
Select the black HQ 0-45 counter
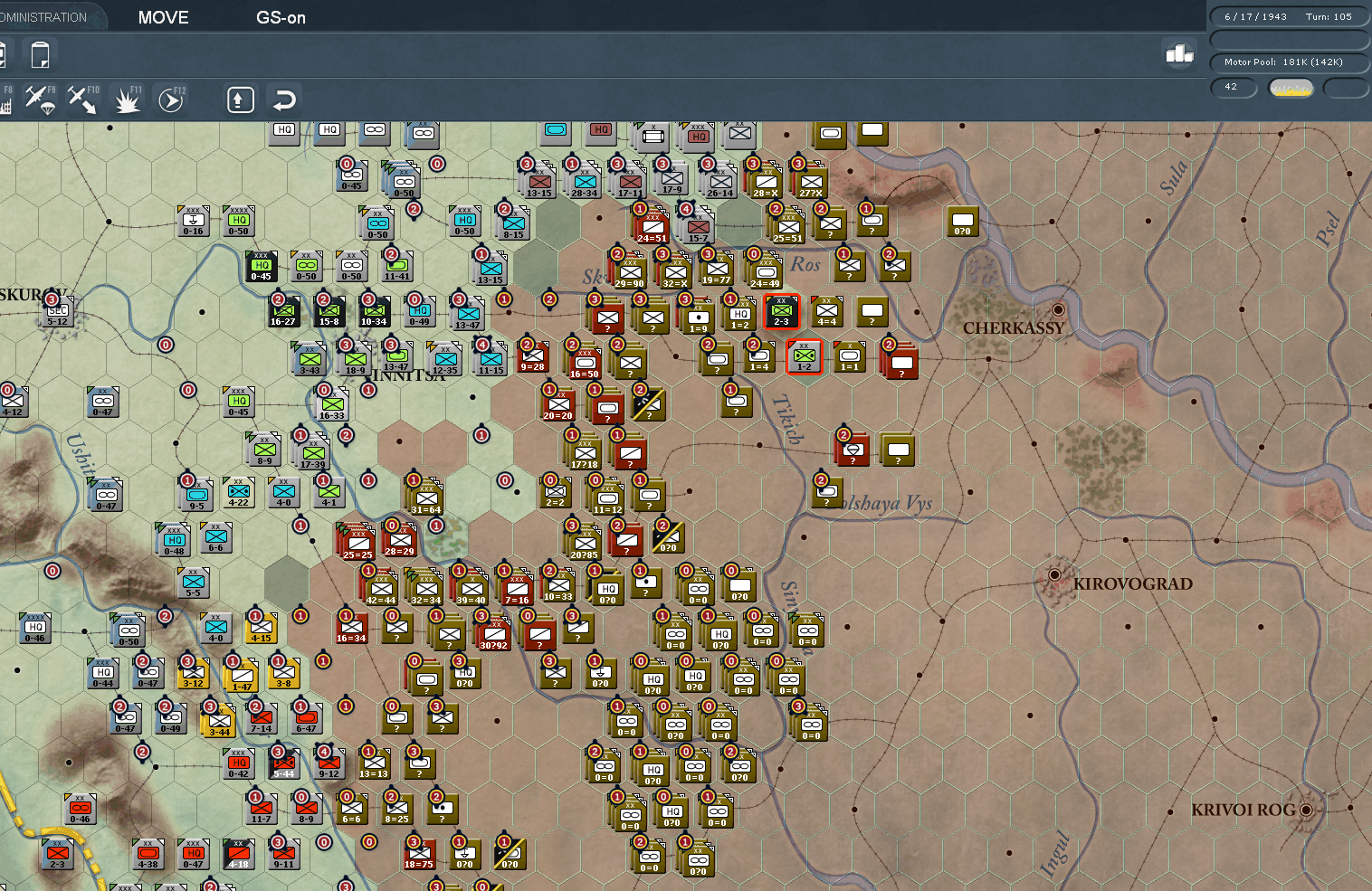(x=261, y=266)
